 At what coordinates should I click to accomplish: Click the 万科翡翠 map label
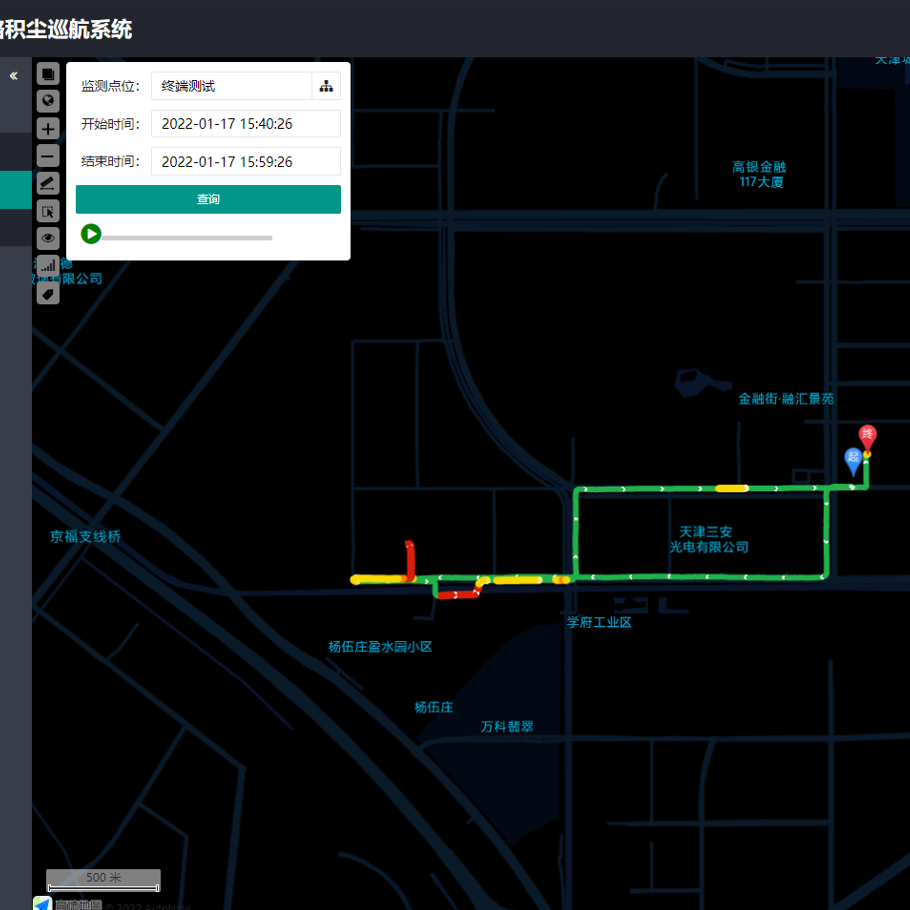pos(507,726)
